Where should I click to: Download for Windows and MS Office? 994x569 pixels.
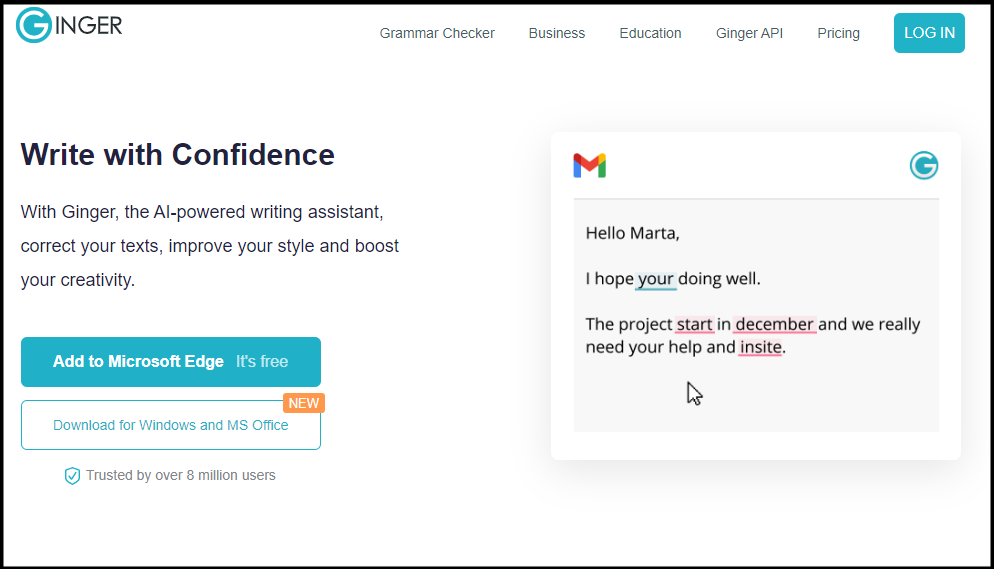point(171,425)
